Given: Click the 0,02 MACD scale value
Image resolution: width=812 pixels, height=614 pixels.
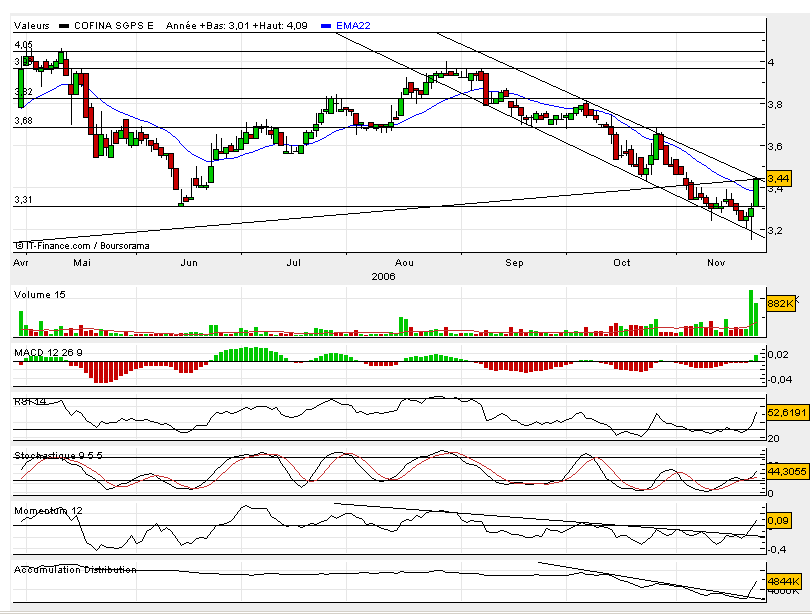Looking at the screenshot, I should click(778, 355).
